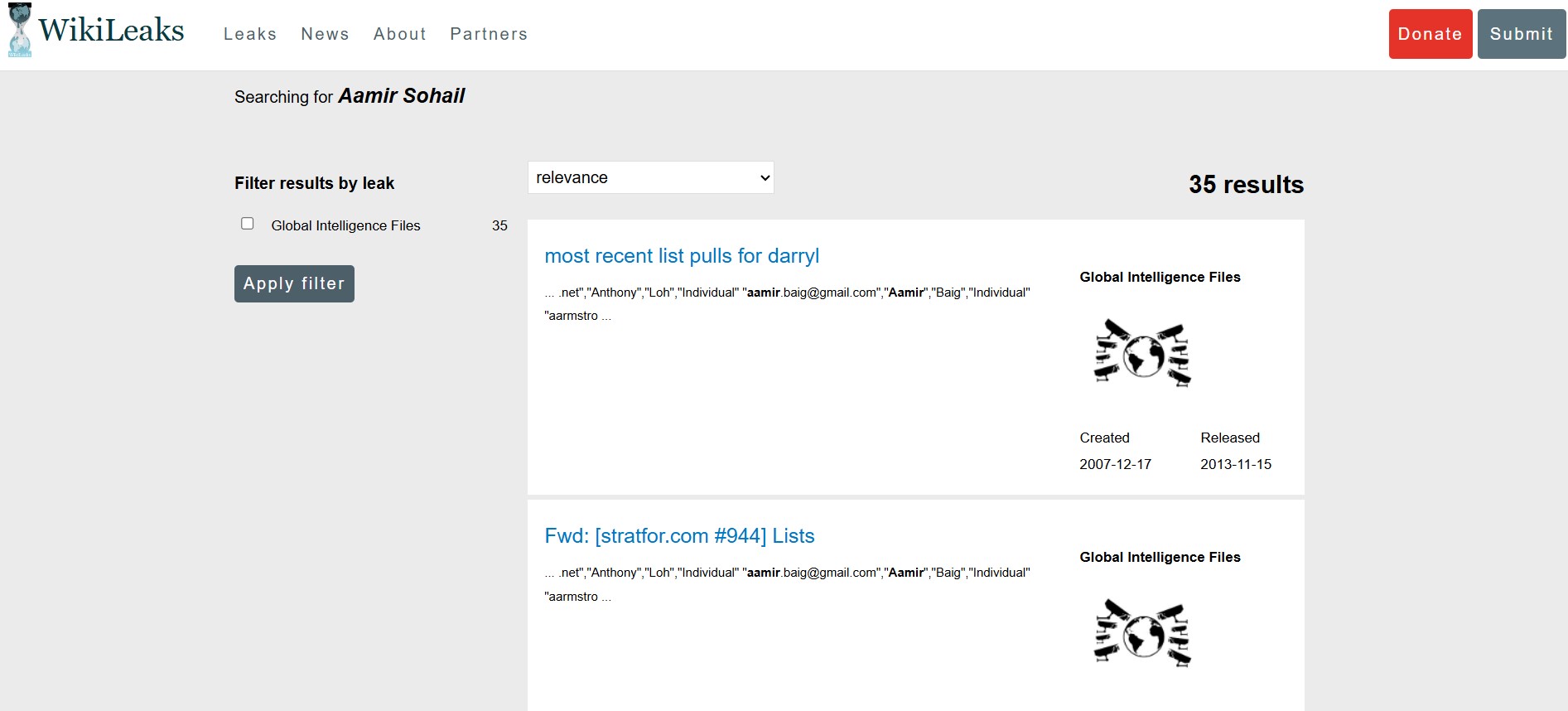Tick the Global Intelligence Files filter checkbox
This screenshot has width=1568, height=711.
click(247, 224)
